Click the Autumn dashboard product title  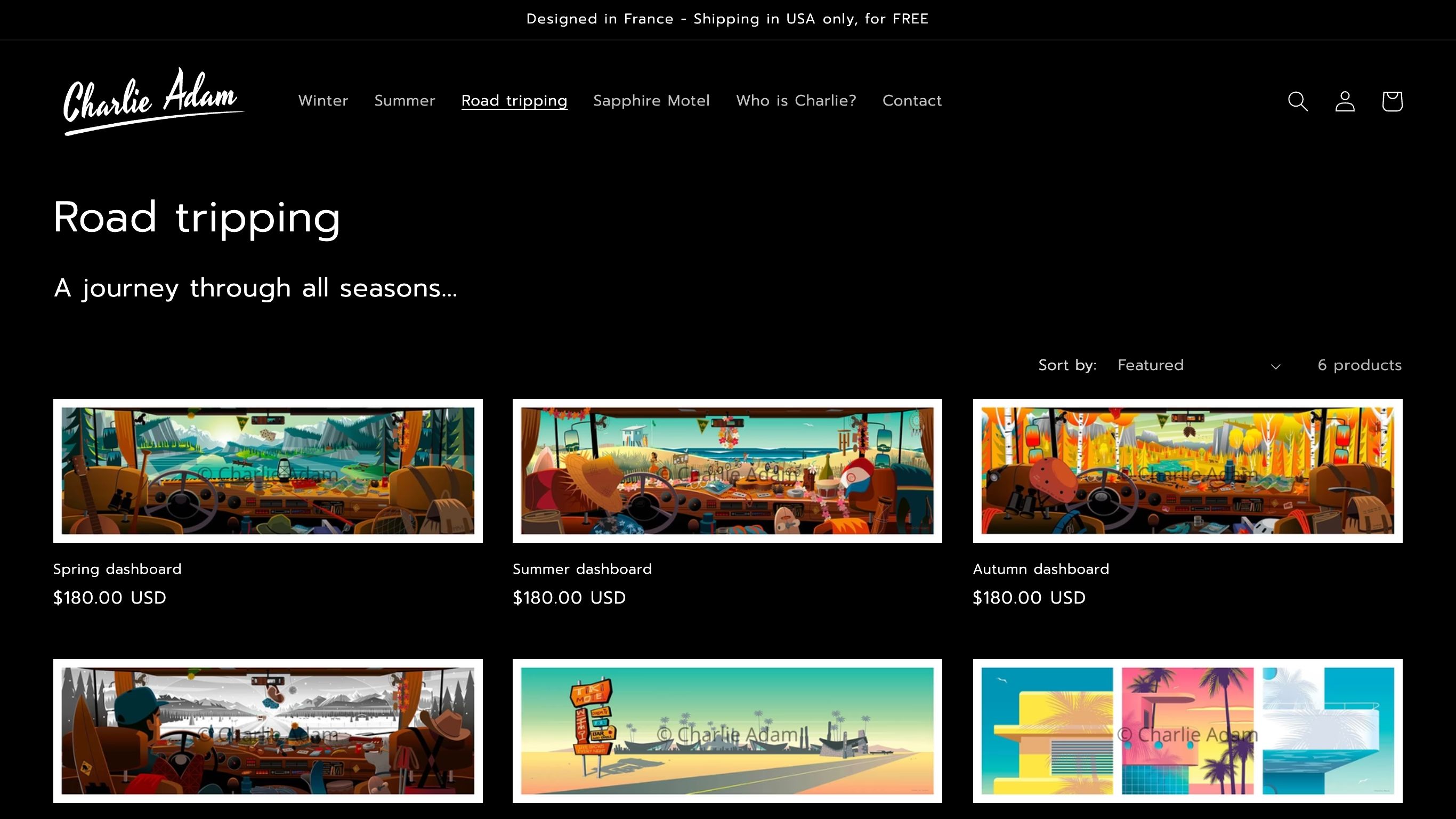1040,569
